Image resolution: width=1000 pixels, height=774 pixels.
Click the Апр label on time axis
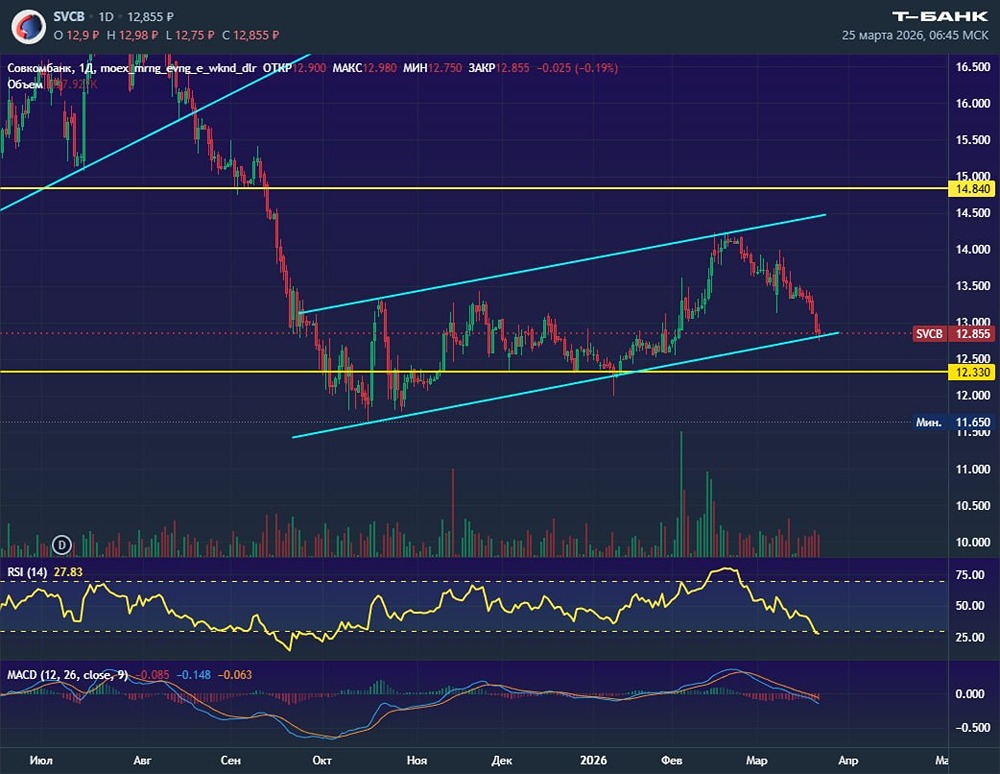coord(848,761)
